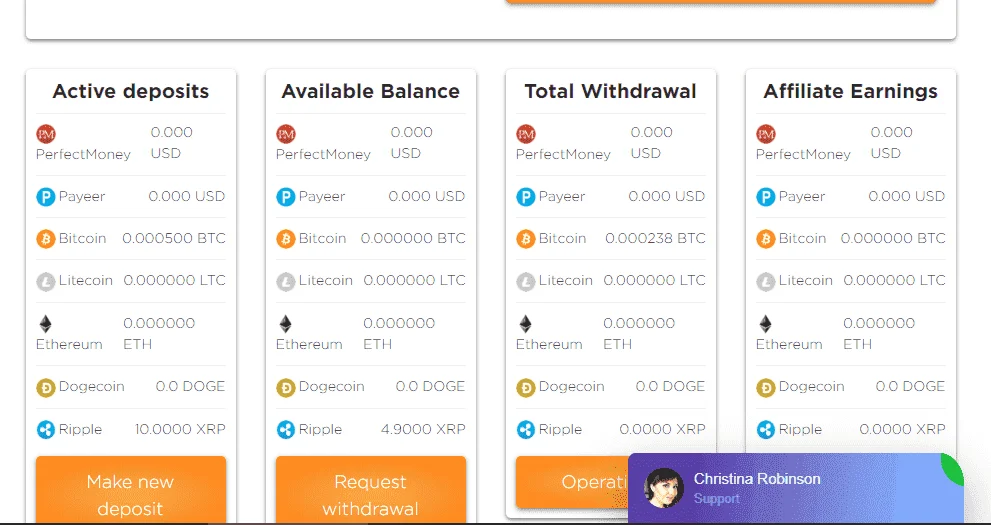Open Christina Robinson support chat widget
Image resolution: width=991 pixels, height=525 pixels.
(x=796, y=488)
